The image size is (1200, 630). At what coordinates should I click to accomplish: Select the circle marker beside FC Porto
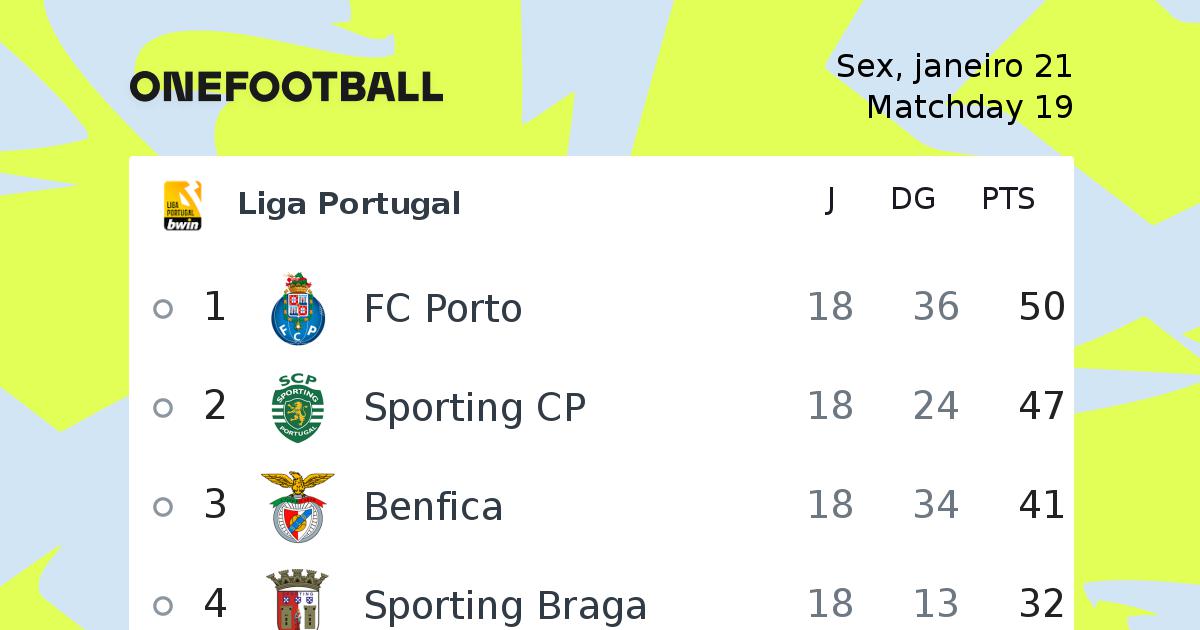[x=163, y=309]
